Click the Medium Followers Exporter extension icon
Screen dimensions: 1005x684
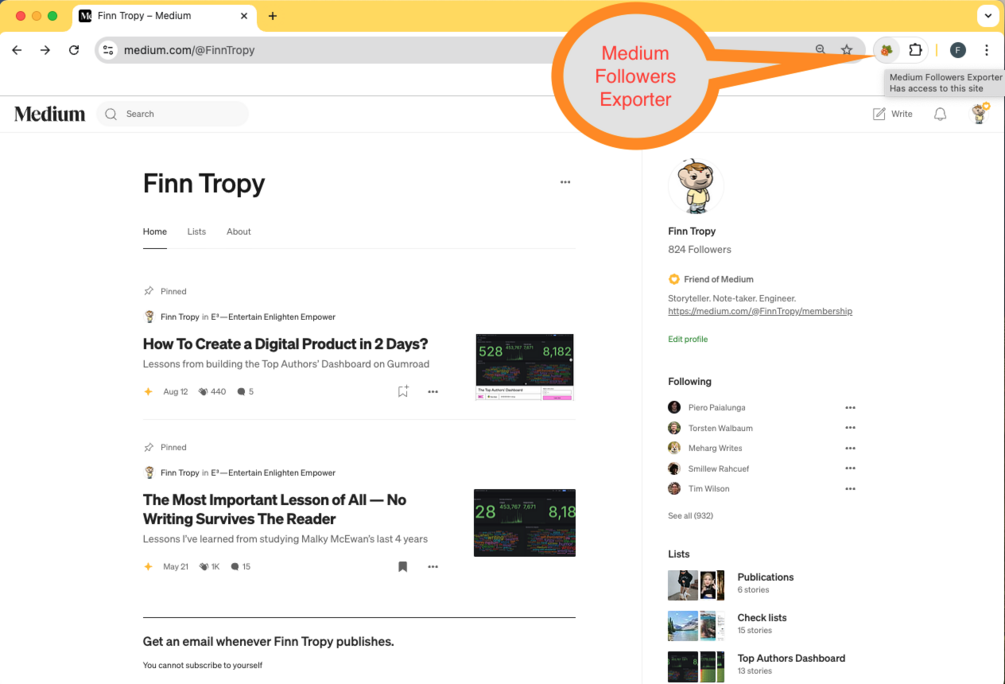click(x=886, y=50)
